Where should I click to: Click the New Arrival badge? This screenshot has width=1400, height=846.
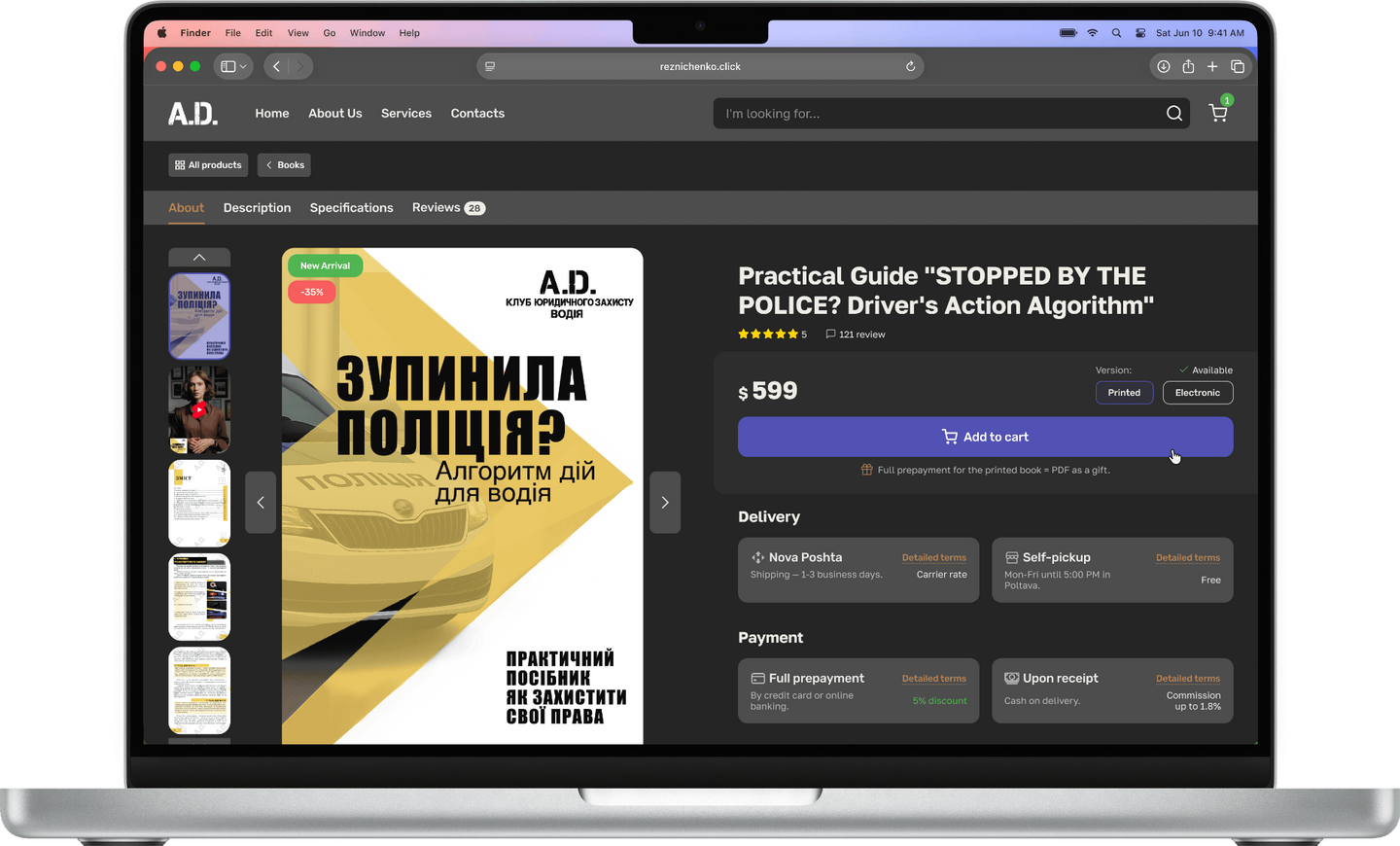(325, 265)
